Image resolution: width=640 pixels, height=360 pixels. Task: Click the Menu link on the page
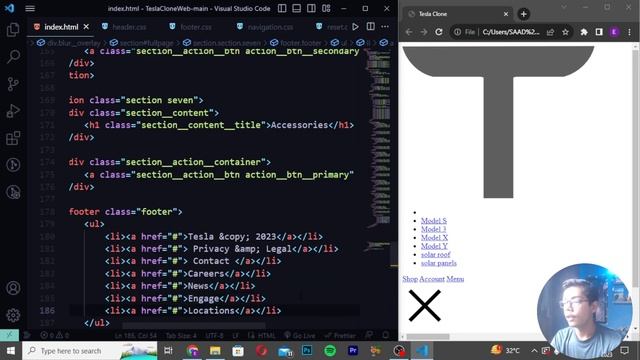455,279
